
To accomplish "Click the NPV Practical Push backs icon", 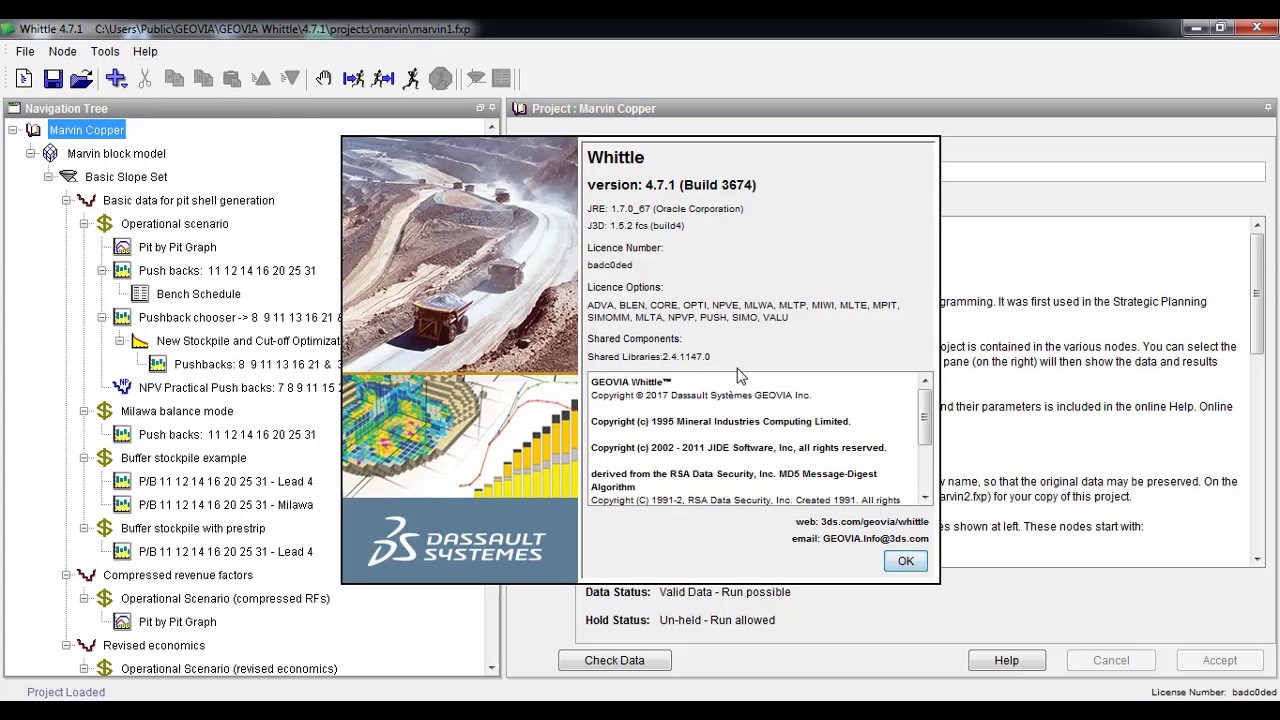I will tap(122, 387).
